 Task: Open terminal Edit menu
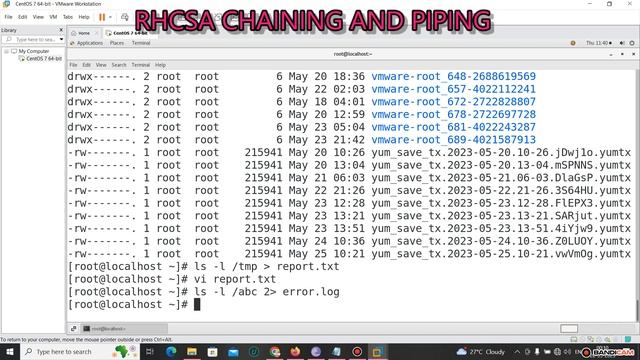(x=87, y=65)
